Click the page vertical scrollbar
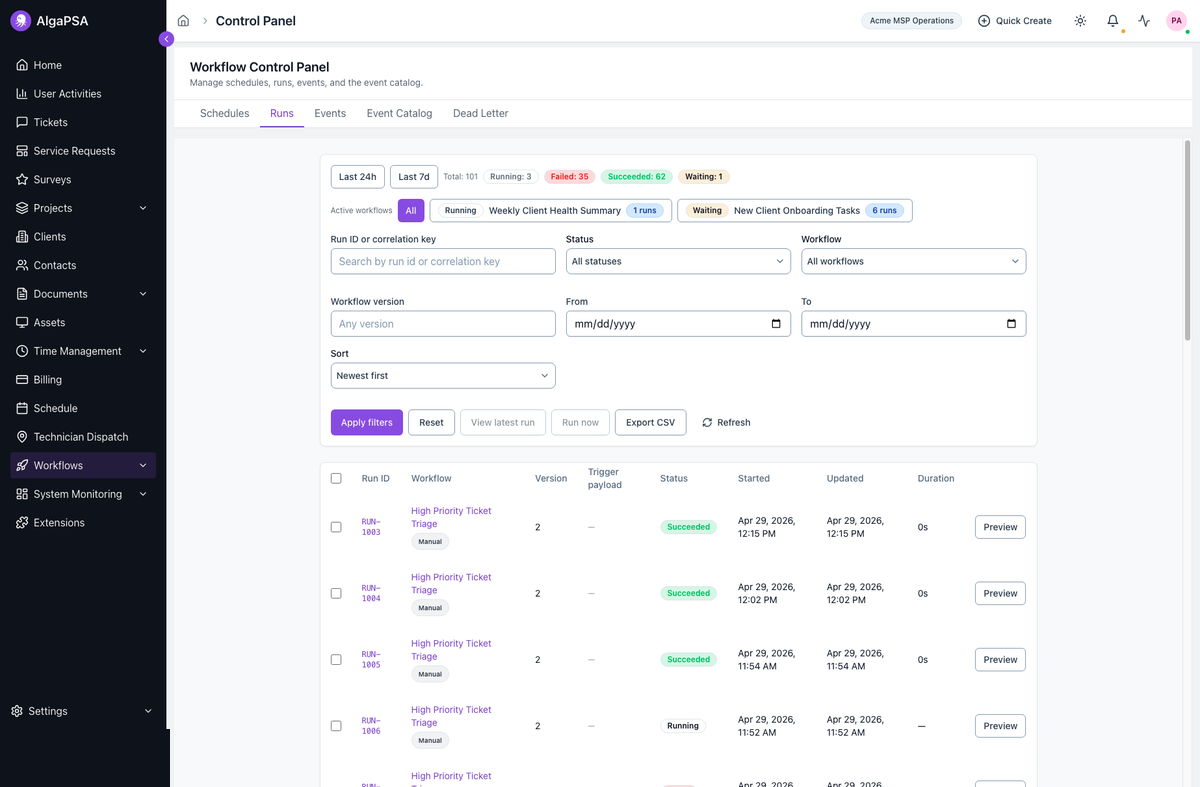 coord(1187,240)
